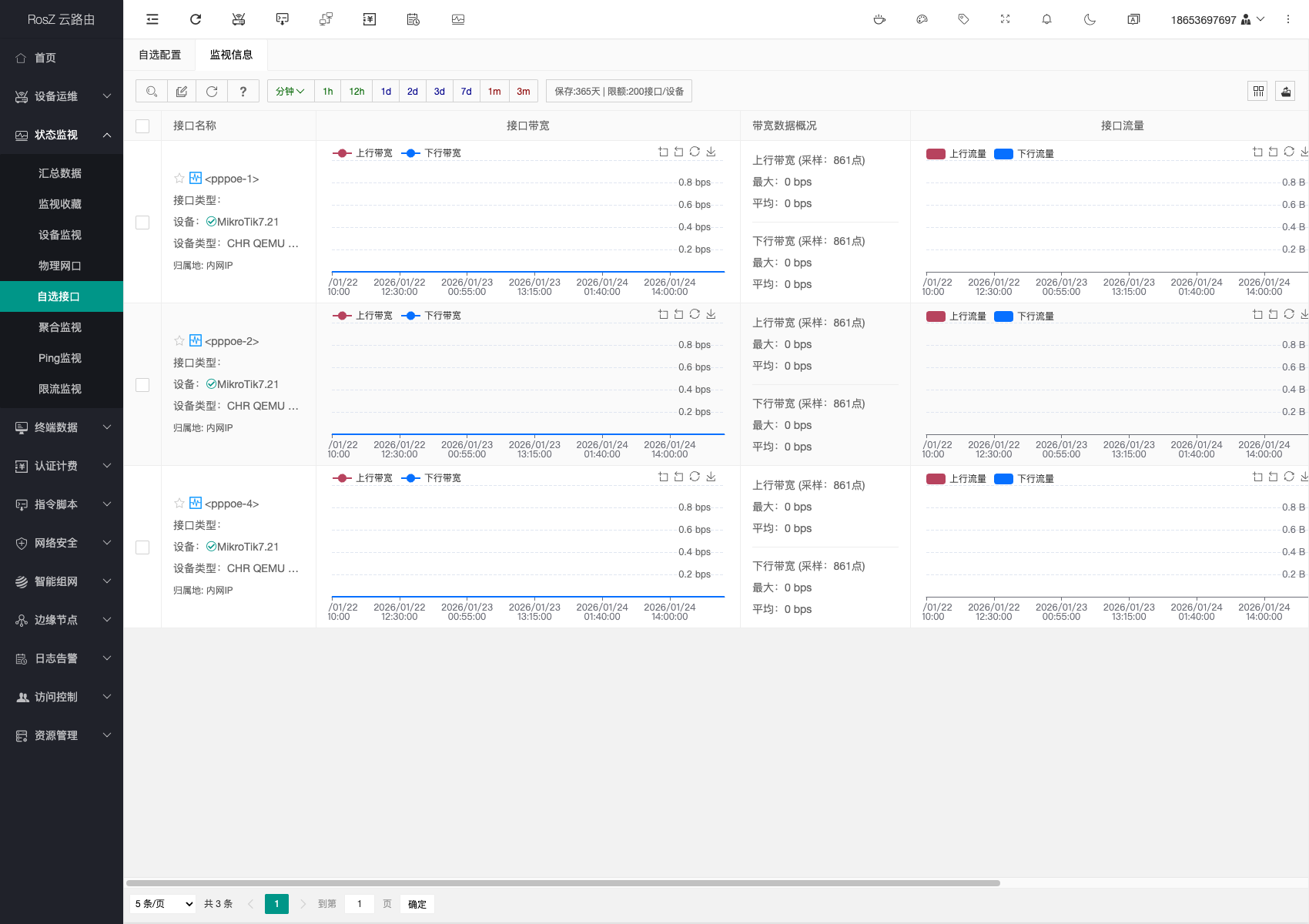Click the search icon in toolbar
Viewport: 1309px width, 924px height.
pos(152,91)
